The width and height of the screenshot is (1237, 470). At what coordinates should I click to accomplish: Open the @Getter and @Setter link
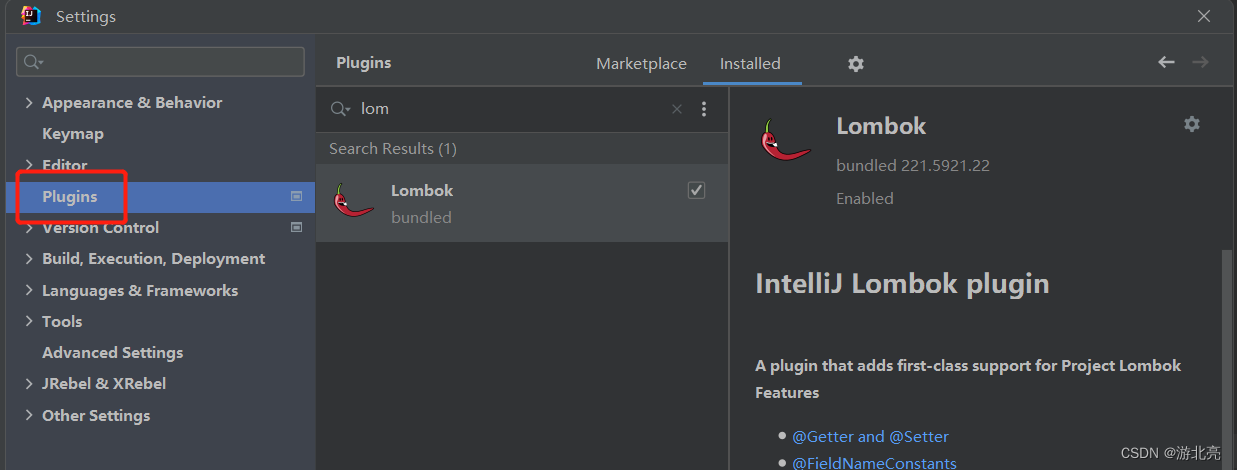click(x=870, y=437)
